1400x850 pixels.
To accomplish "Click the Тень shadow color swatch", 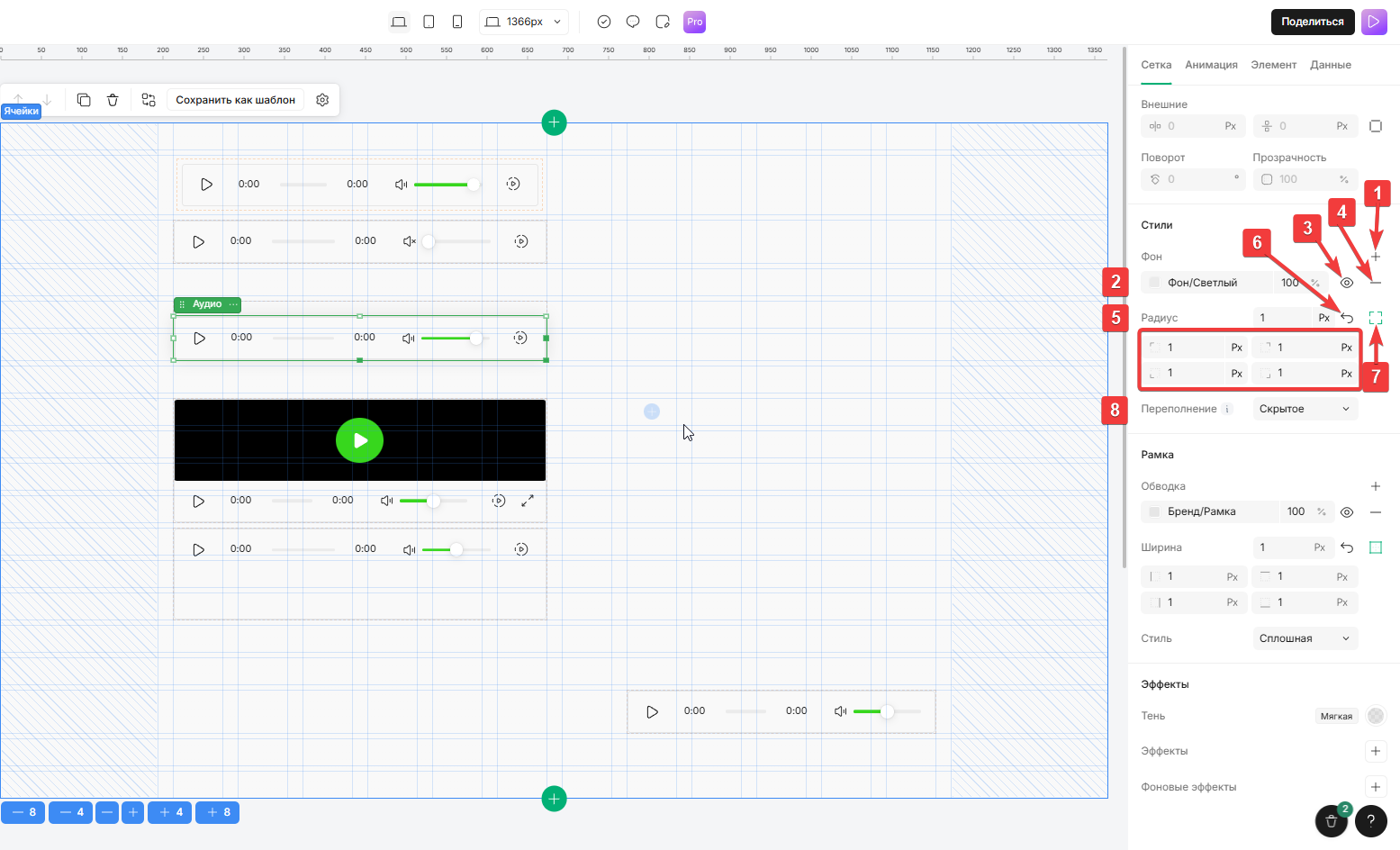I will point(1375,716).
